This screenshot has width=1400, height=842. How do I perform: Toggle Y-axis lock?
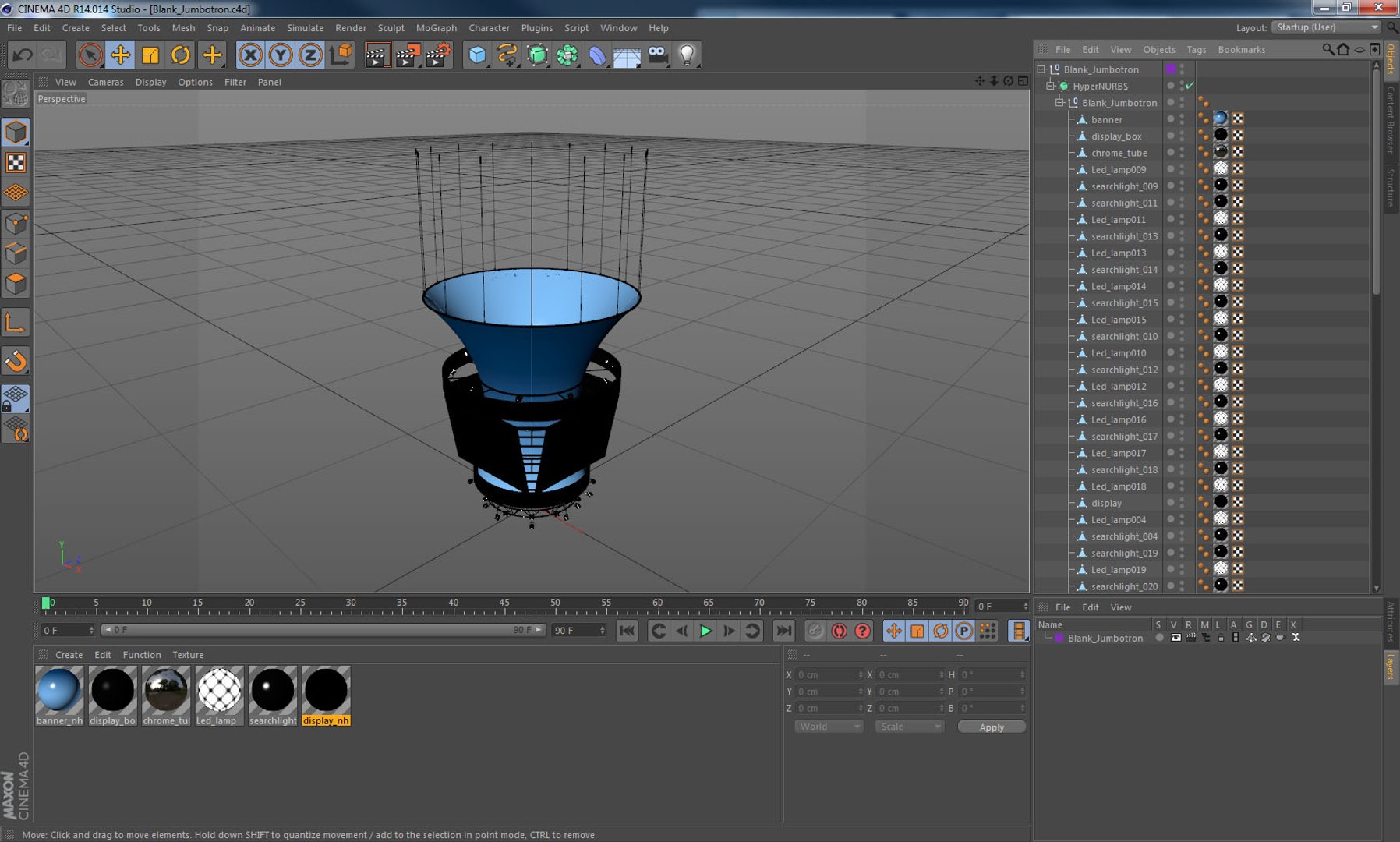[281, 55]
